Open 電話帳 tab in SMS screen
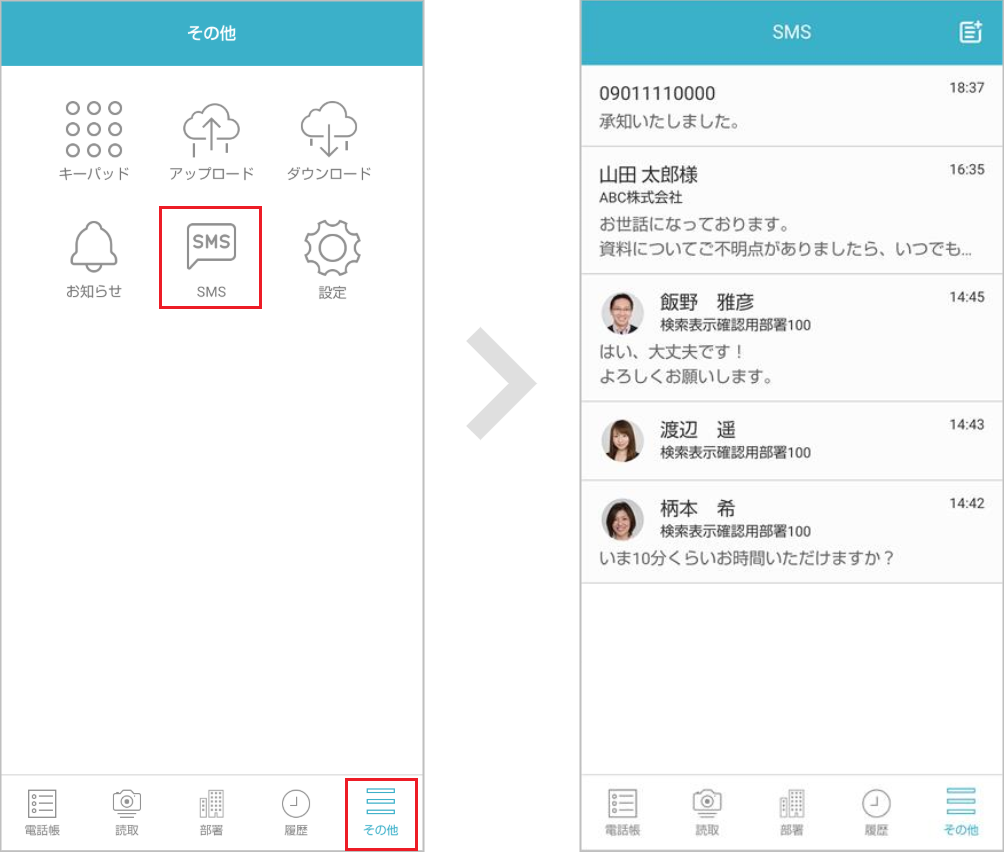The height and width of the screenshot is (852, 1004). (x=622, y=812)
